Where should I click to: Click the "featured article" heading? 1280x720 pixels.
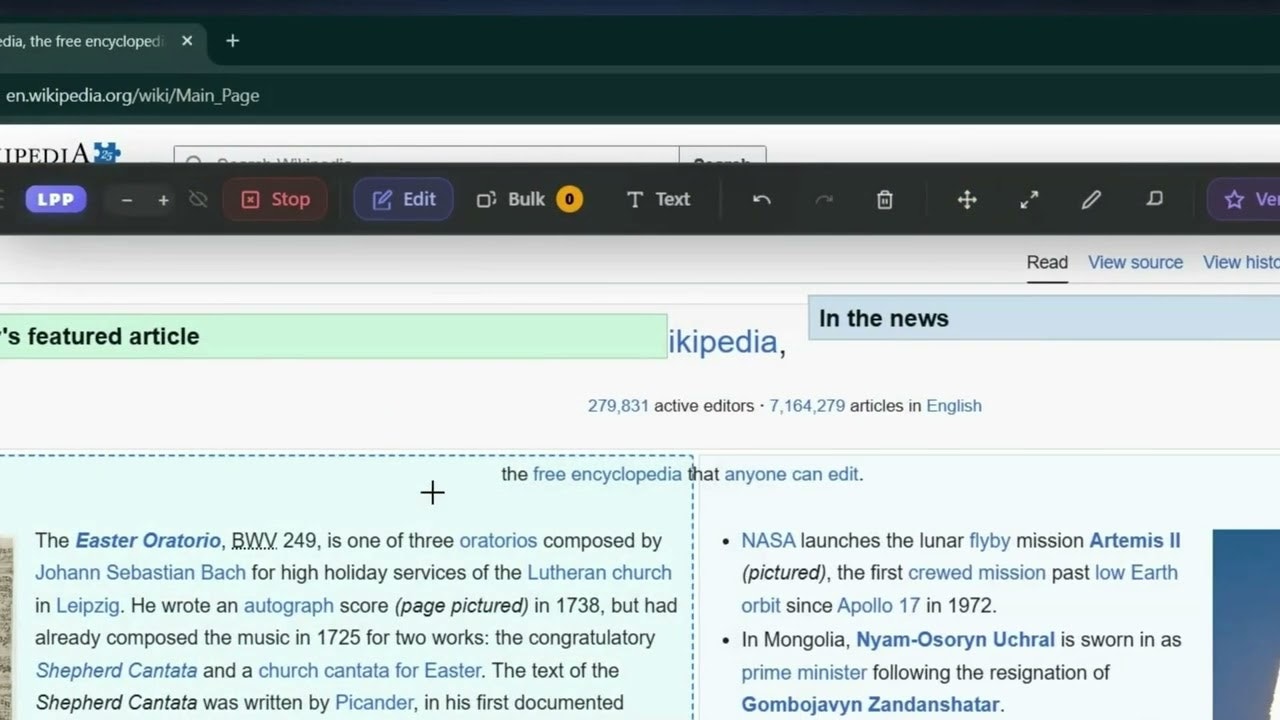click(100, 337)
